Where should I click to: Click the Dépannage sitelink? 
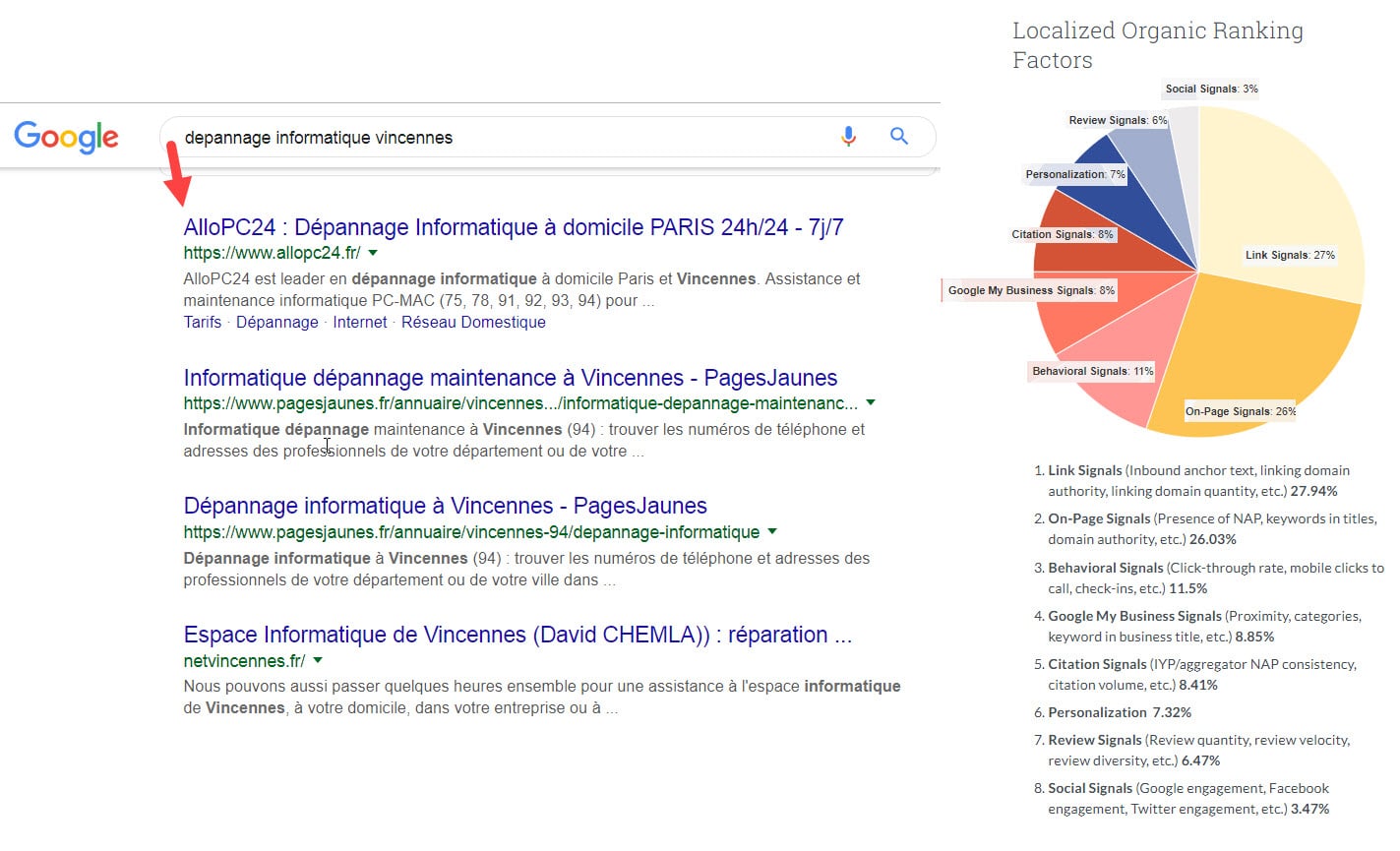[x=276, y=322]
